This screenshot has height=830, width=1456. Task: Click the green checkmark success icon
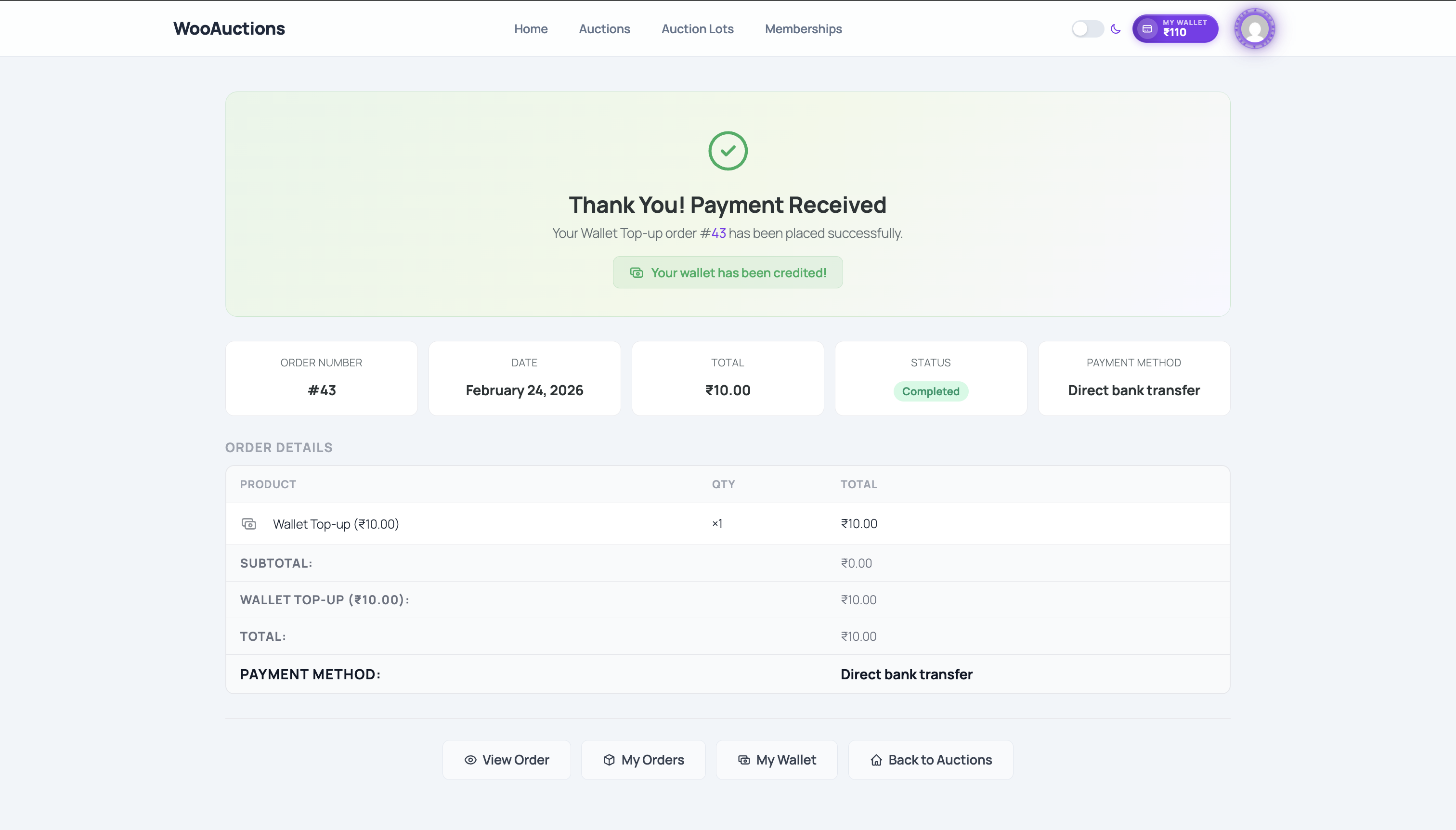click(727, 150)
